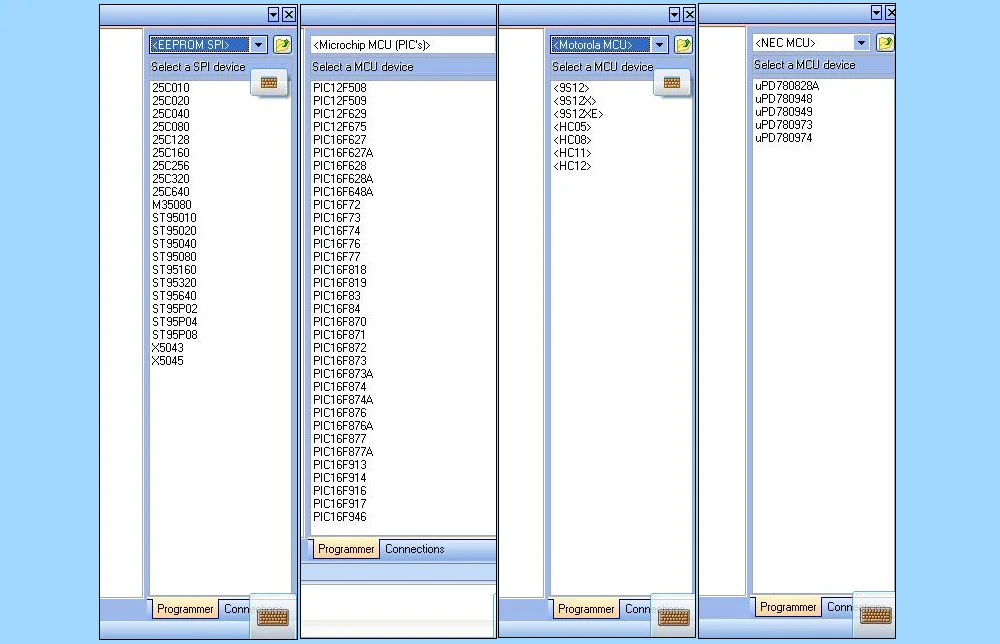Select PIC16F876A in the MCU list

click(343, 426)
